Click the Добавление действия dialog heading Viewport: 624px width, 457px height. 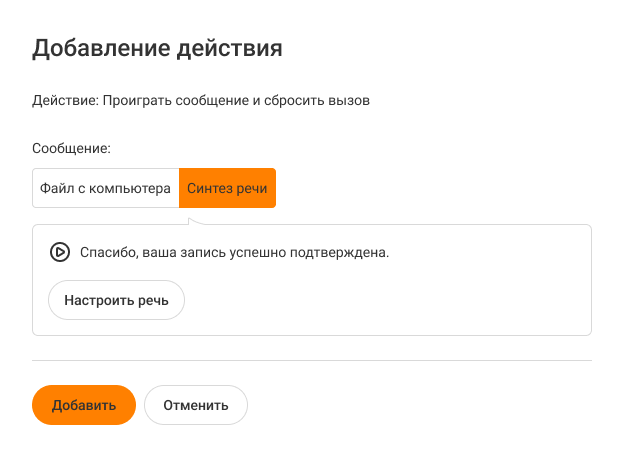click(157, 48)
